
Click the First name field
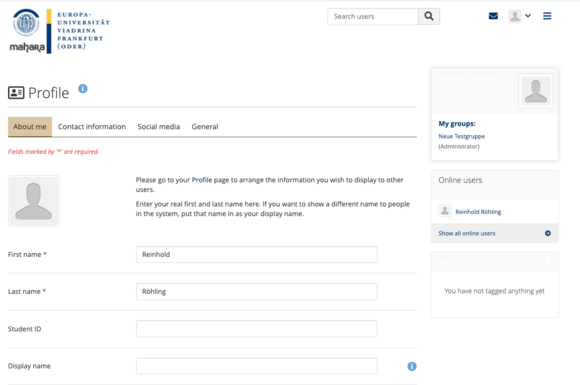[257, 254]
